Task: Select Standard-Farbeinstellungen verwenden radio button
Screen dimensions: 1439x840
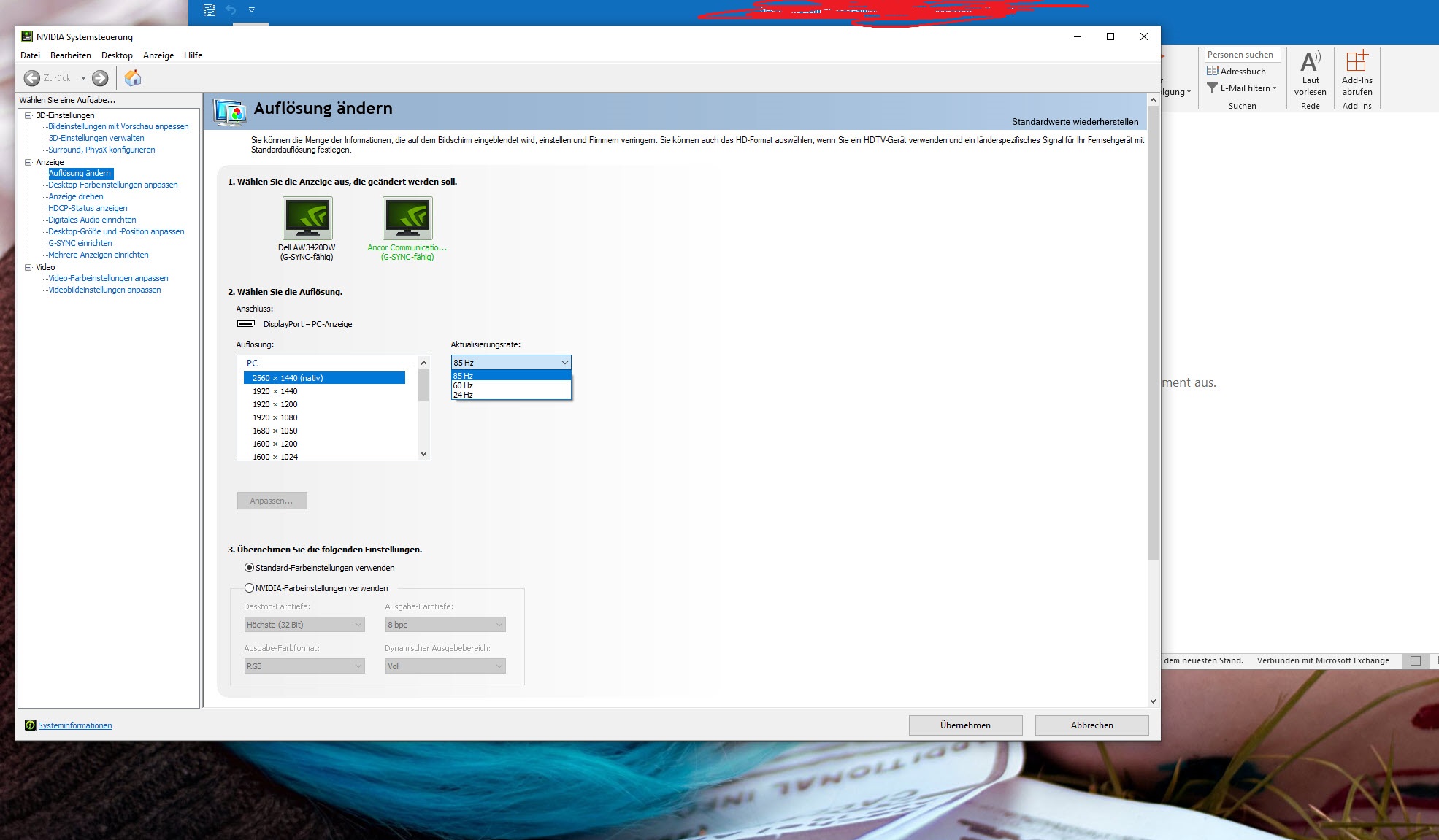Action: point(250,568)
